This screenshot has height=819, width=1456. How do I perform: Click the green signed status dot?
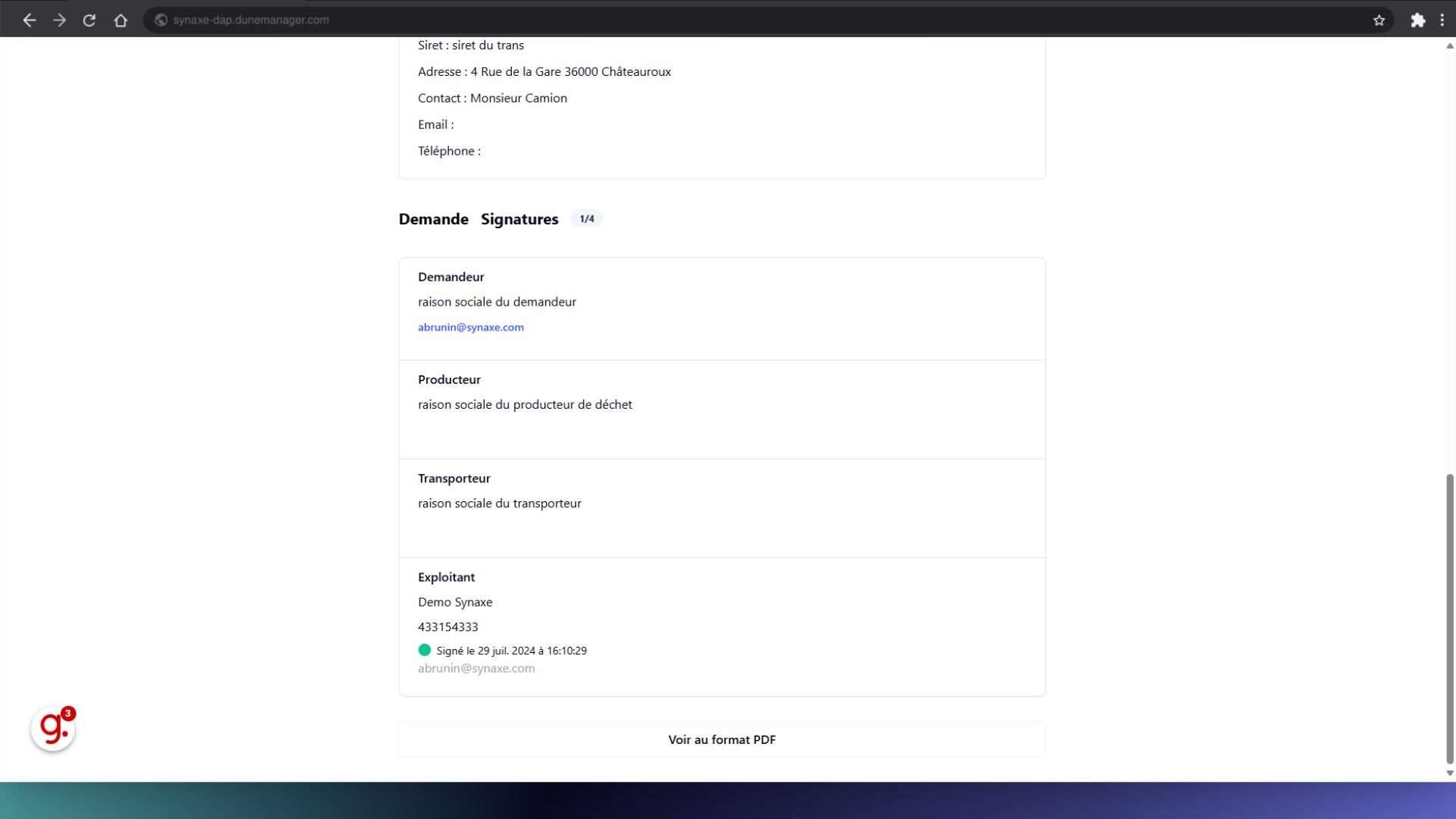click(425, 650)
